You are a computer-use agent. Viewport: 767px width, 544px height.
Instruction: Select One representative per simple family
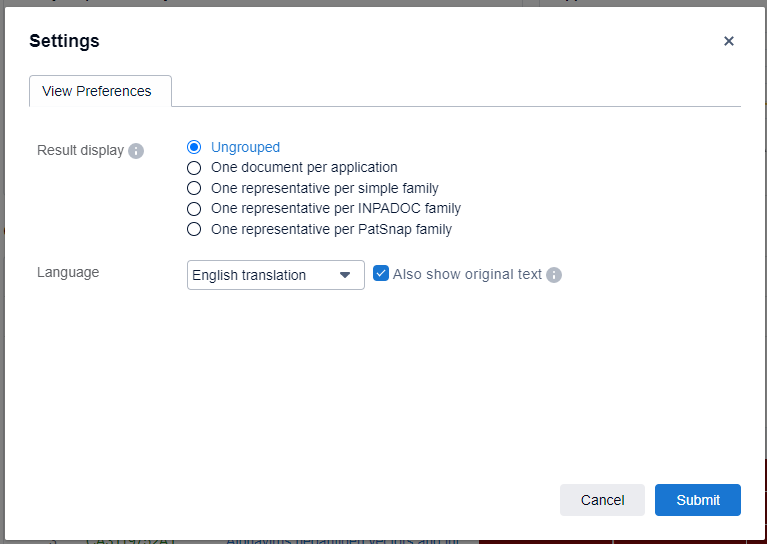point(194,188)
